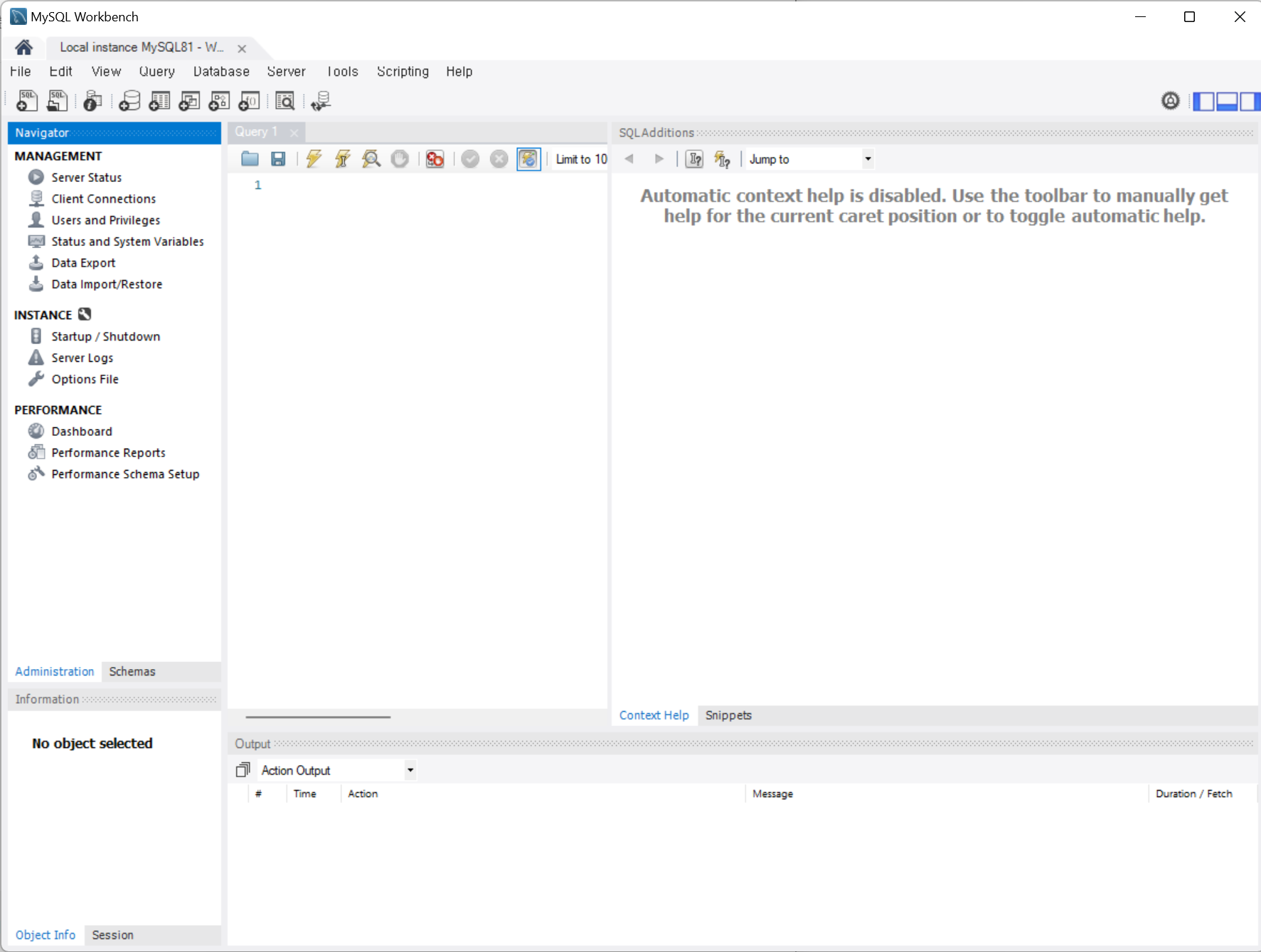Toggle automatic context help
The image size is (1261, 952).
pyautogui.click(x=723, y=159)
